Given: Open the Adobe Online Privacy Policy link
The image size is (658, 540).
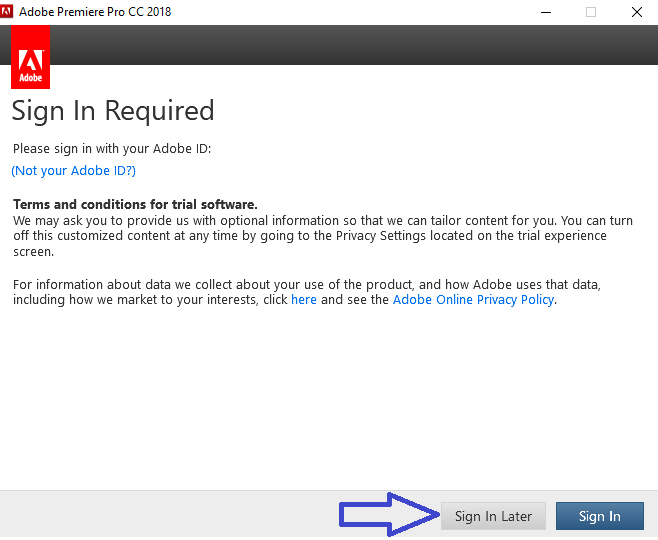Looking at the screenshot, I should click(473, 300).
